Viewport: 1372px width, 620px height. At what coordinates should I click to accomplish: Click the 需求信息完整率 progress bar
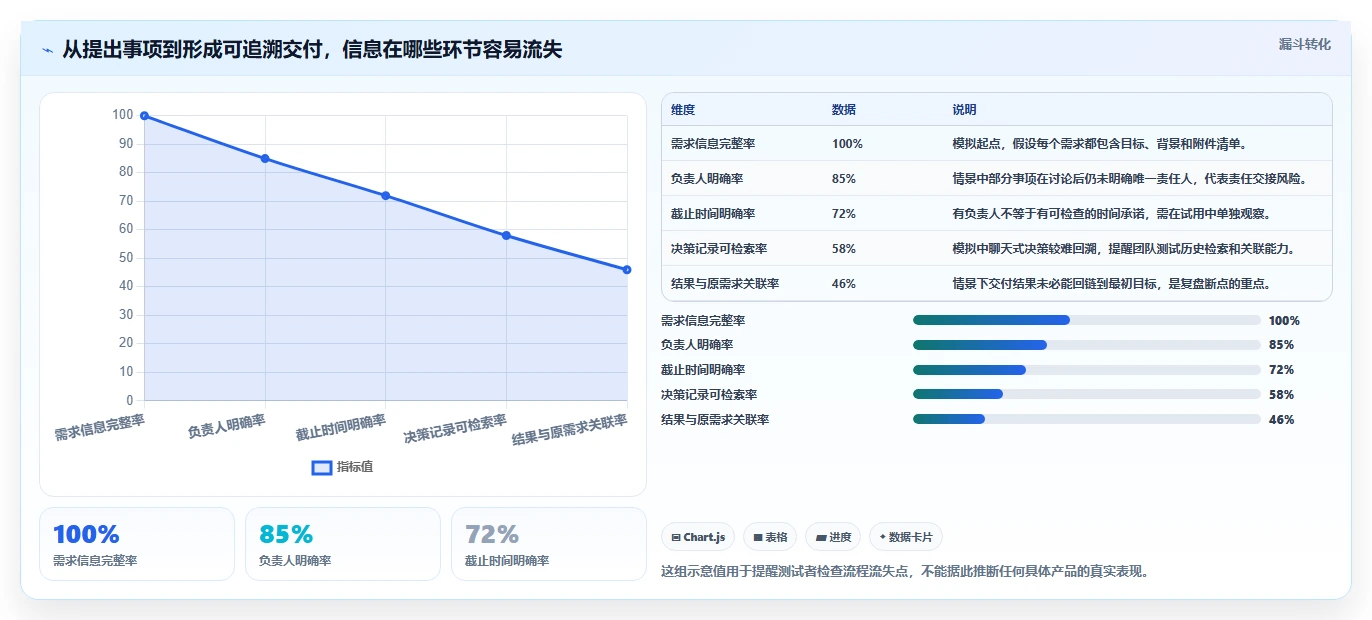1086,320
